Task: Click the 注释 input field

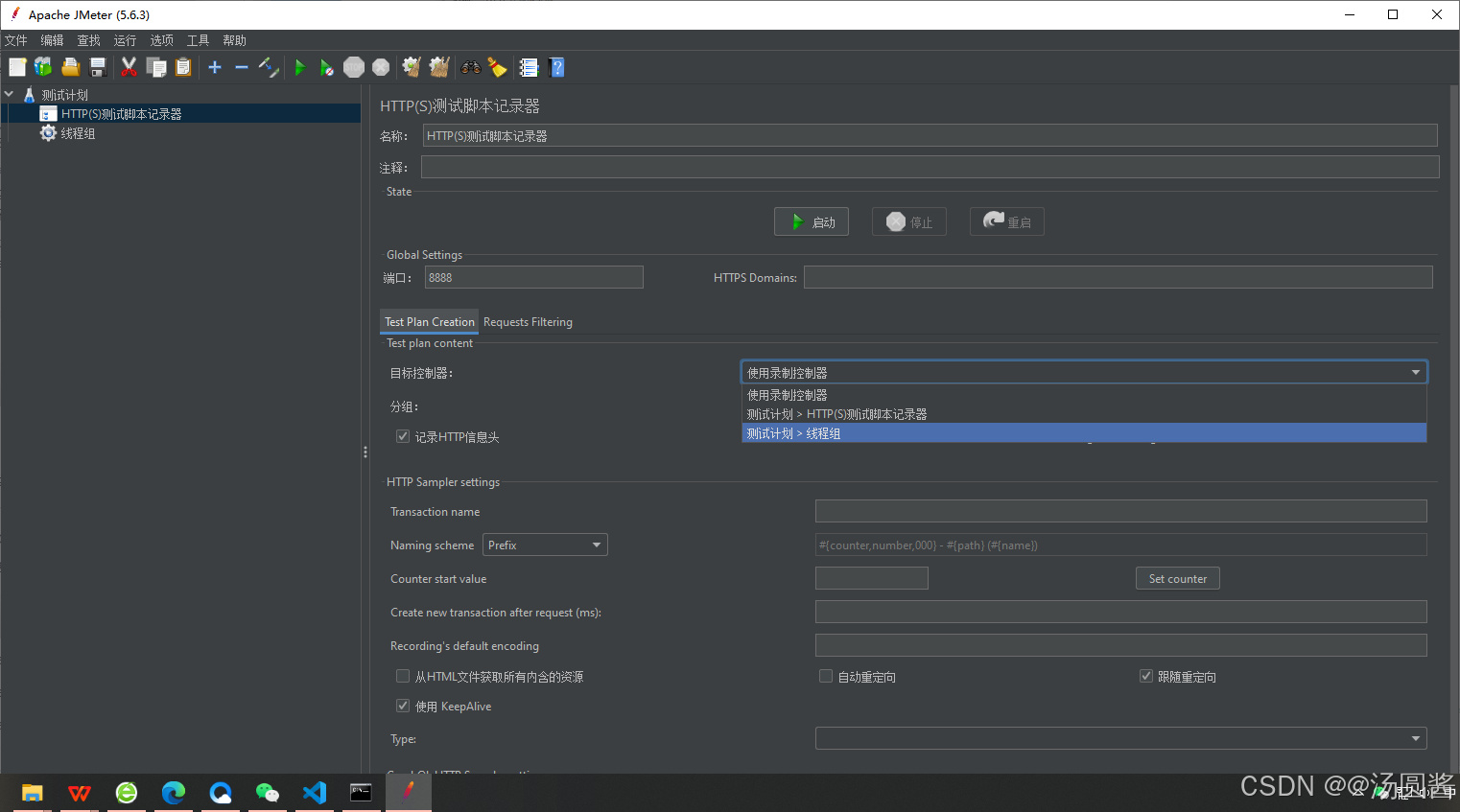Action: pyautogui.click(x=930, y=167)
